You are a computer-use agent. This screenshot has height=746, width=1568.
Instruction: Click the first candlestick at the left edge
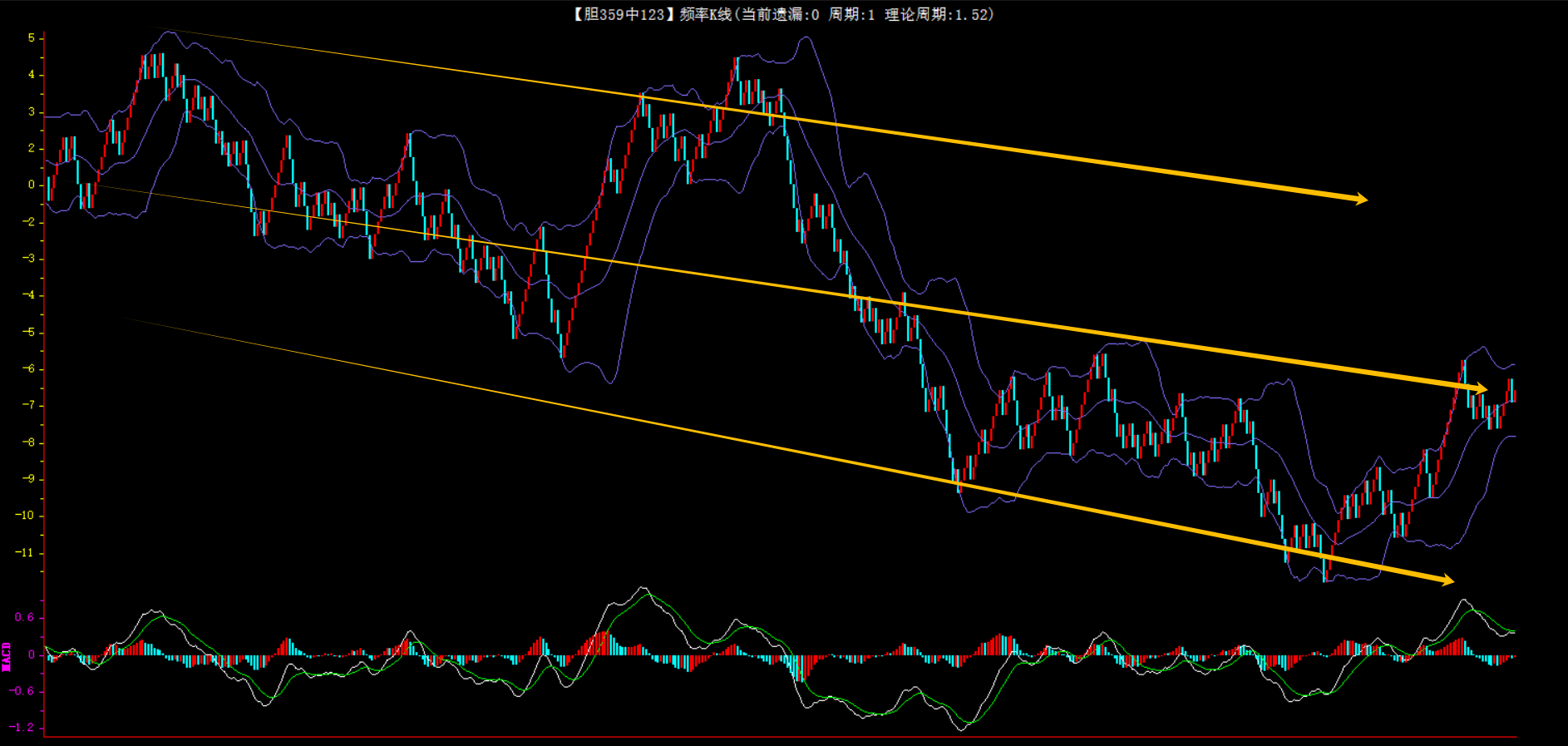tap(49, 189)
